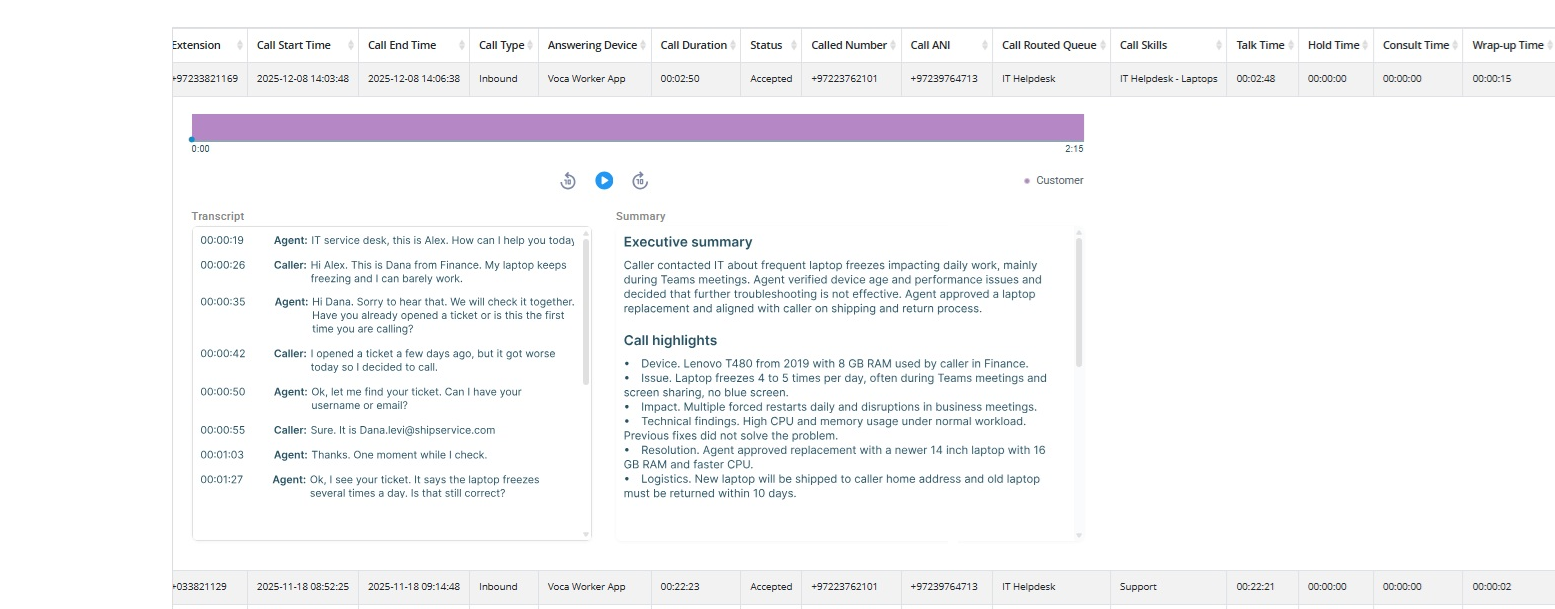
Task: Jump to transcript line at 00:00:42
Action: 222,354
